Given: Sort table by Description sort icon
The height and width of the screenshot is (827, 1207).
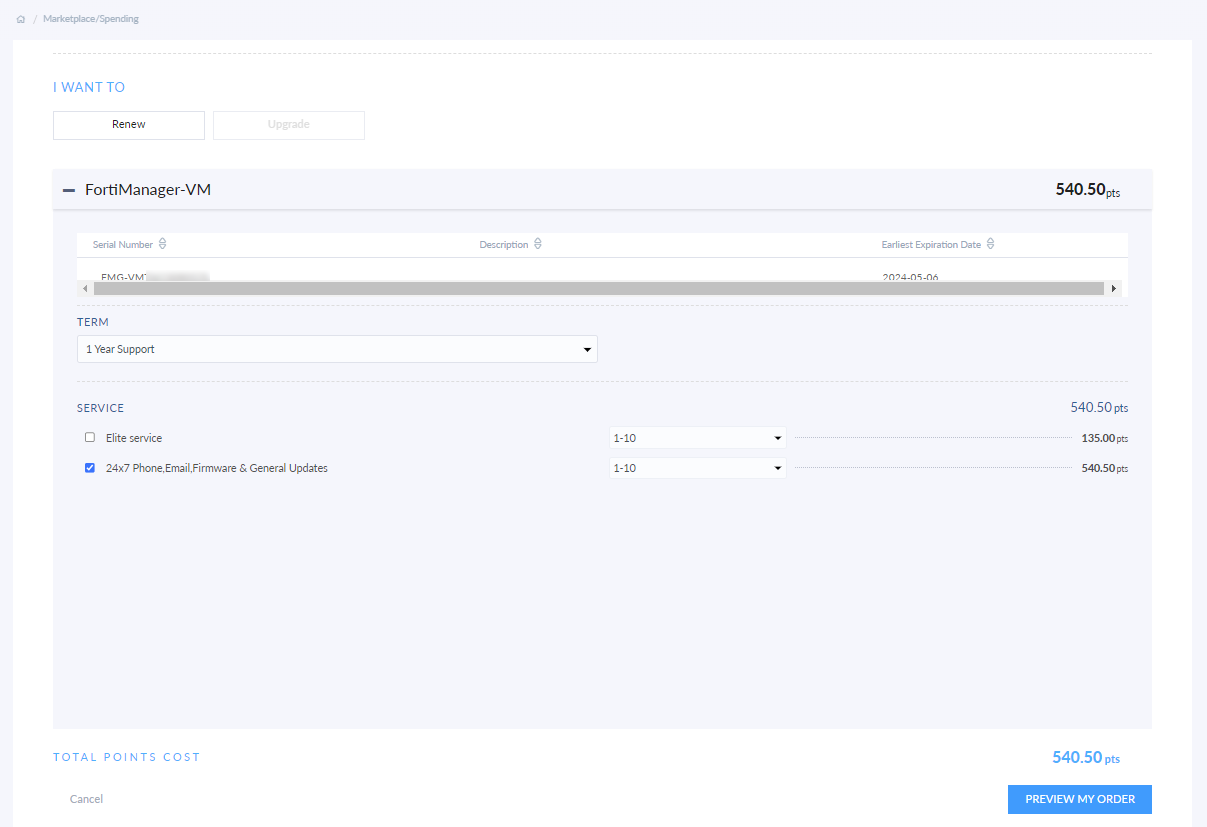Looking at the screenshot, I should pos(538,244).
